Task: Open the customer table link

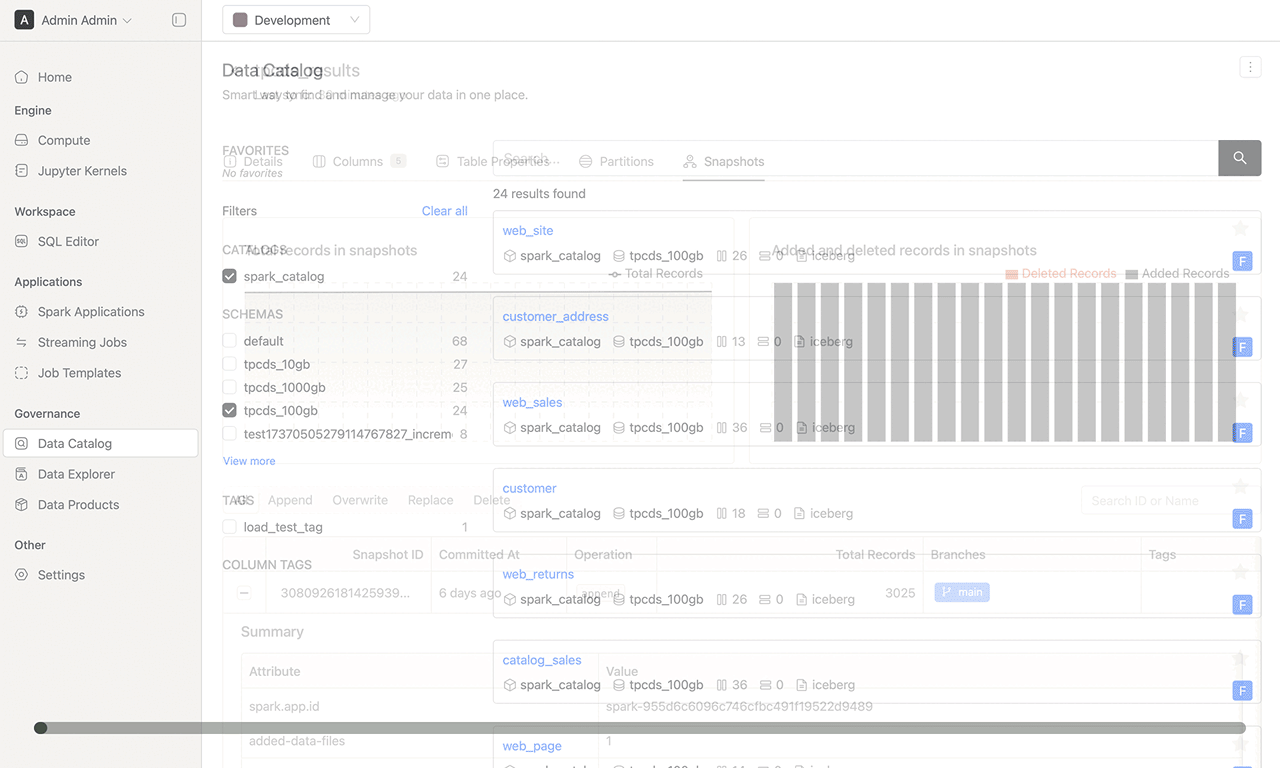Action: point(529,488)
